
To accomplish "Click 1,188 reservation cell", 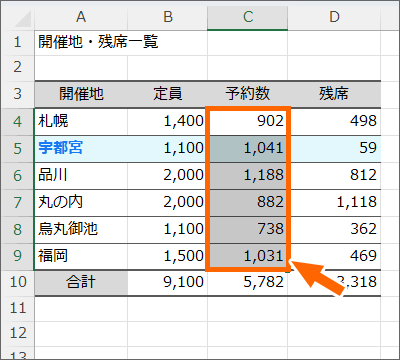I will pyautogui.click(x=248, y=176).
